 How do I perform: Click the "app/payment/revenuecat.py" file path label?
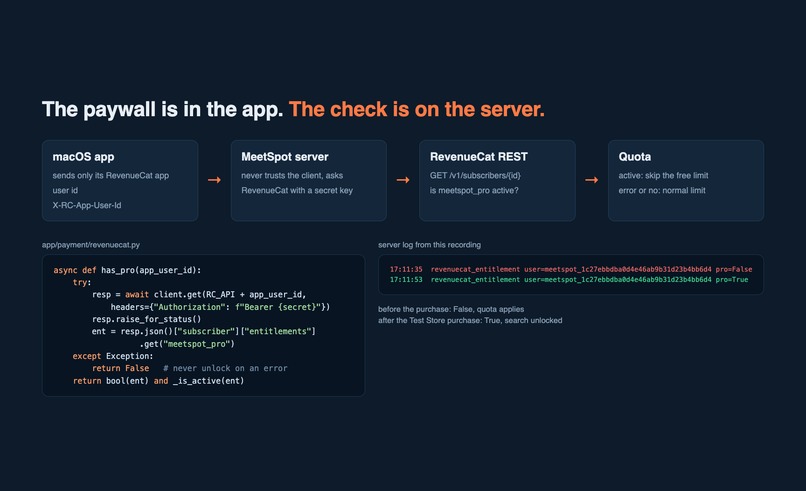point(91,245)
